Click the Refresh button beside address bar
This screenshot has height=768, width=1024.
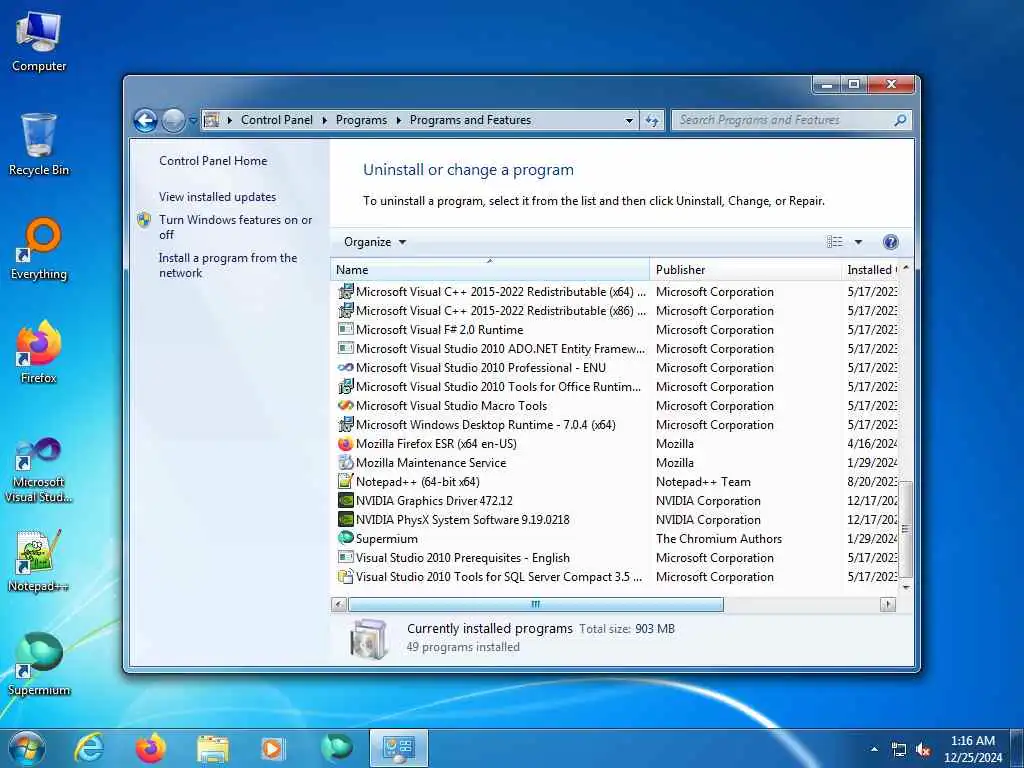[x=652, y=120]
